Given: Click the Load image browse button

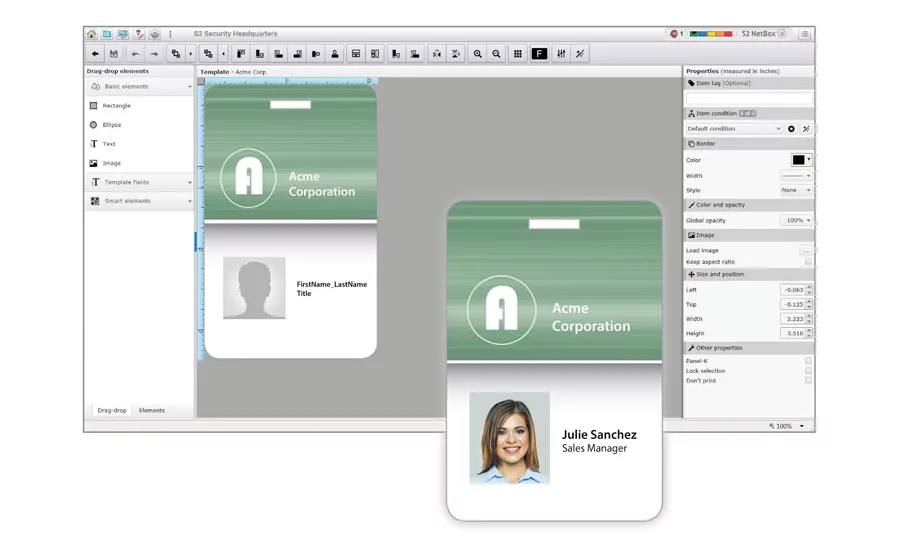Looking at the screenshot, I should [806, 251].
